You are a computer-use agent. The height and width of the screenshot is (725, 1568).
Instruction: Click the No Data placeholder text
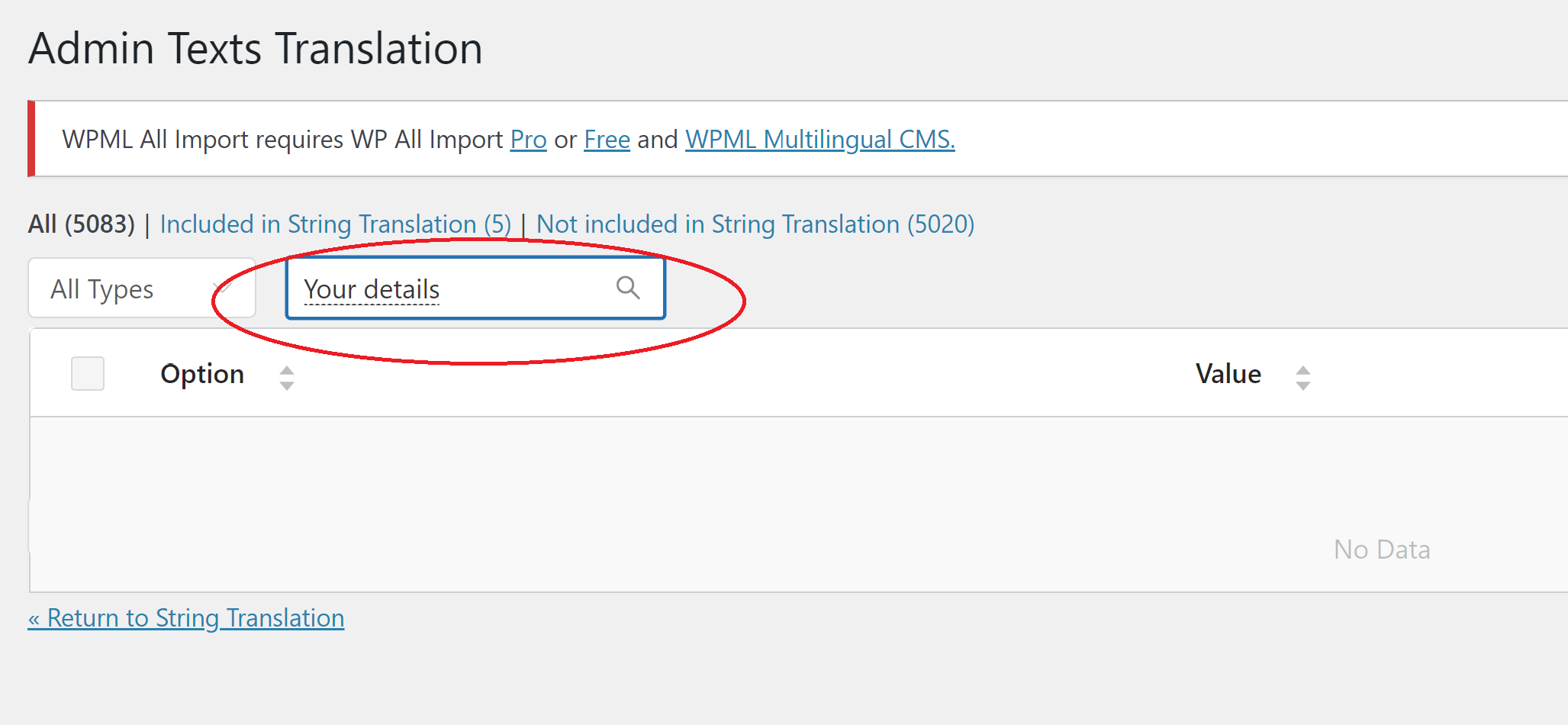point(1382,549)
